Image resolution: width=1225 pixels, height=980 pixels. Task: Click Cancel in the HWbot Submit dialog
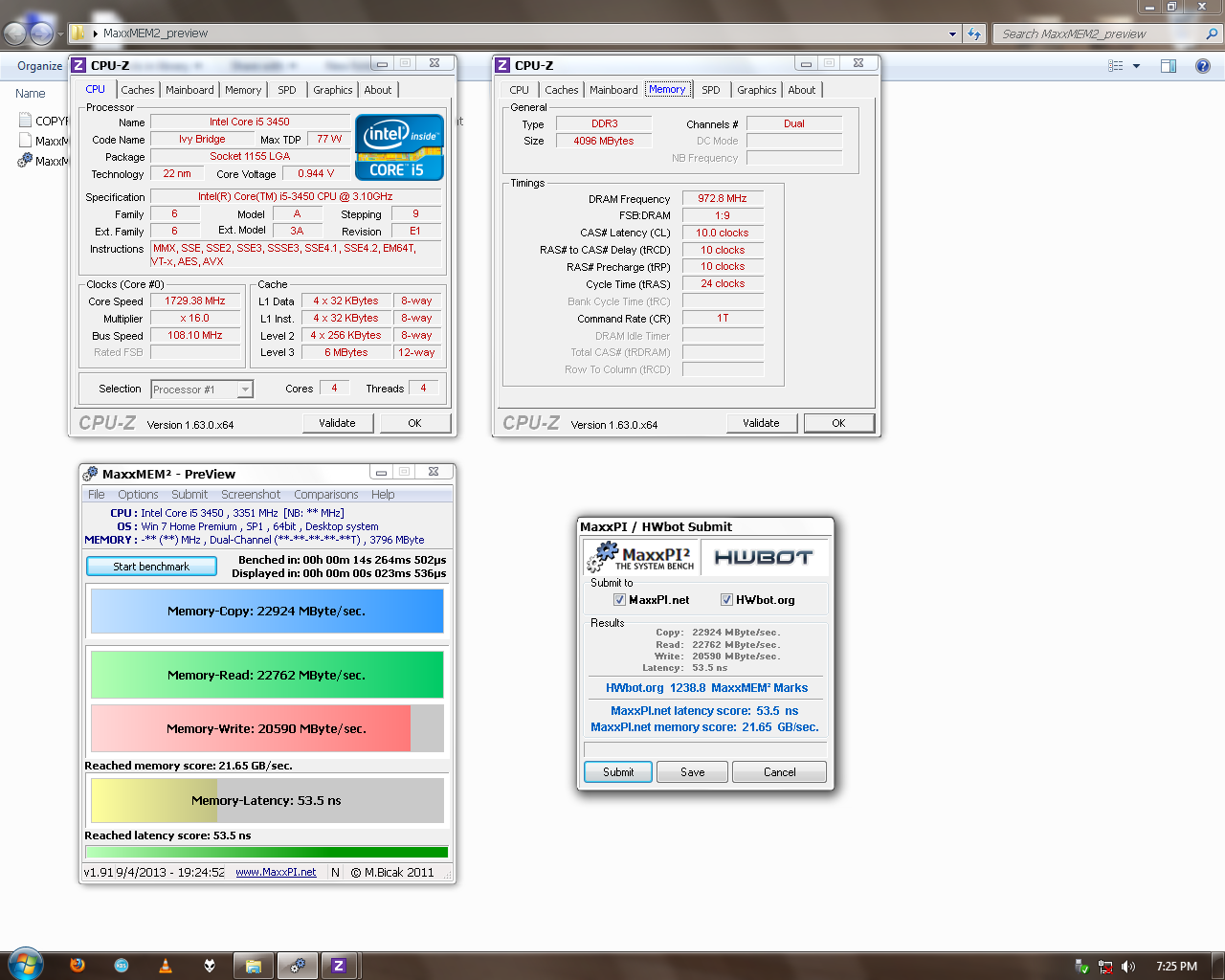click(x=780, y=772)
